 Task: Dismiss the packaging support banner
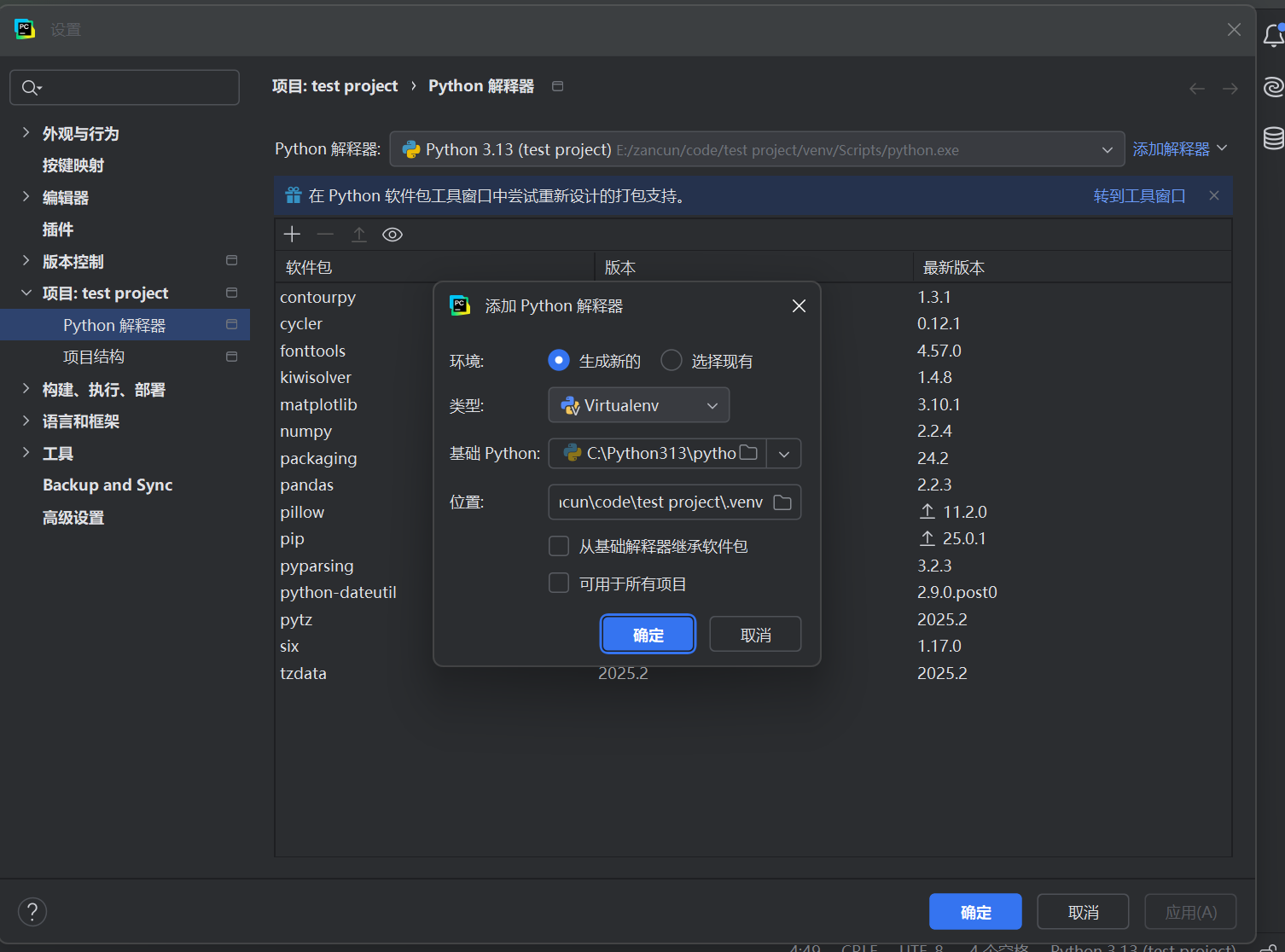point(1214,196)
